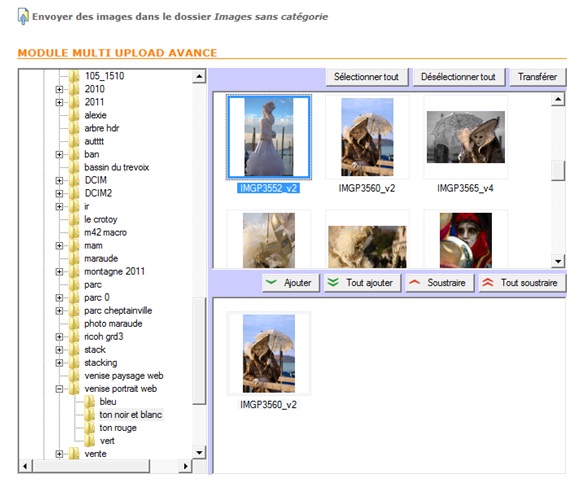Click the red Tout soustraire button

[522, 283]
